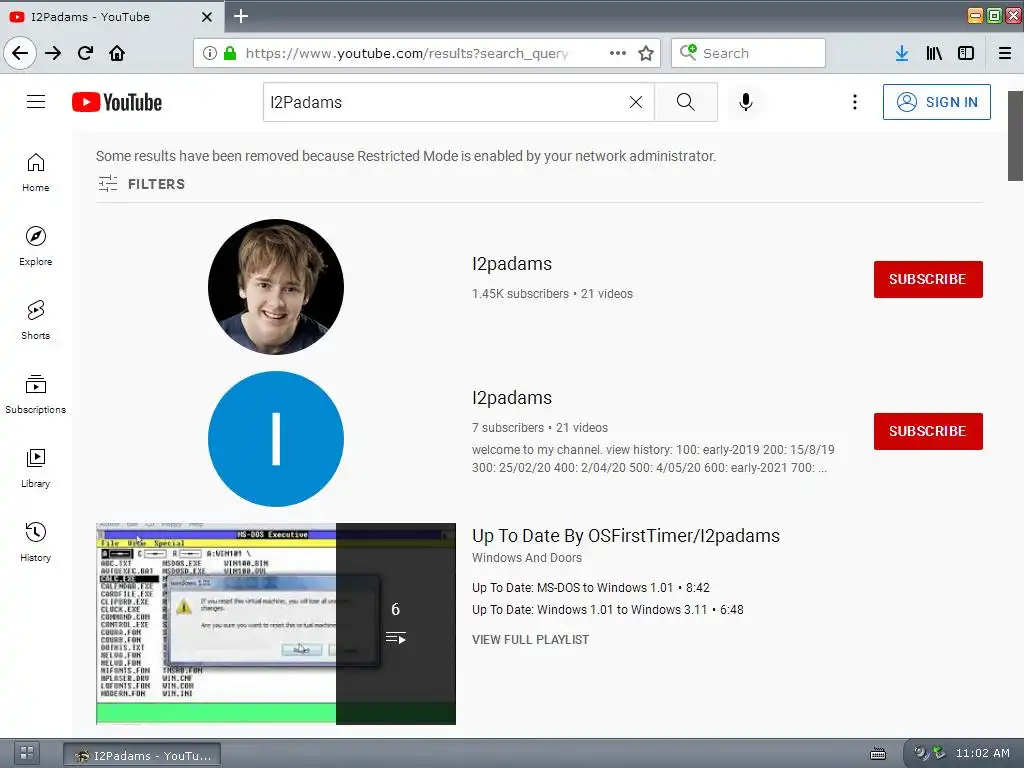1024x768 pixels.
Task: Open the browser home page icon
Action: (x=117, y=53)
